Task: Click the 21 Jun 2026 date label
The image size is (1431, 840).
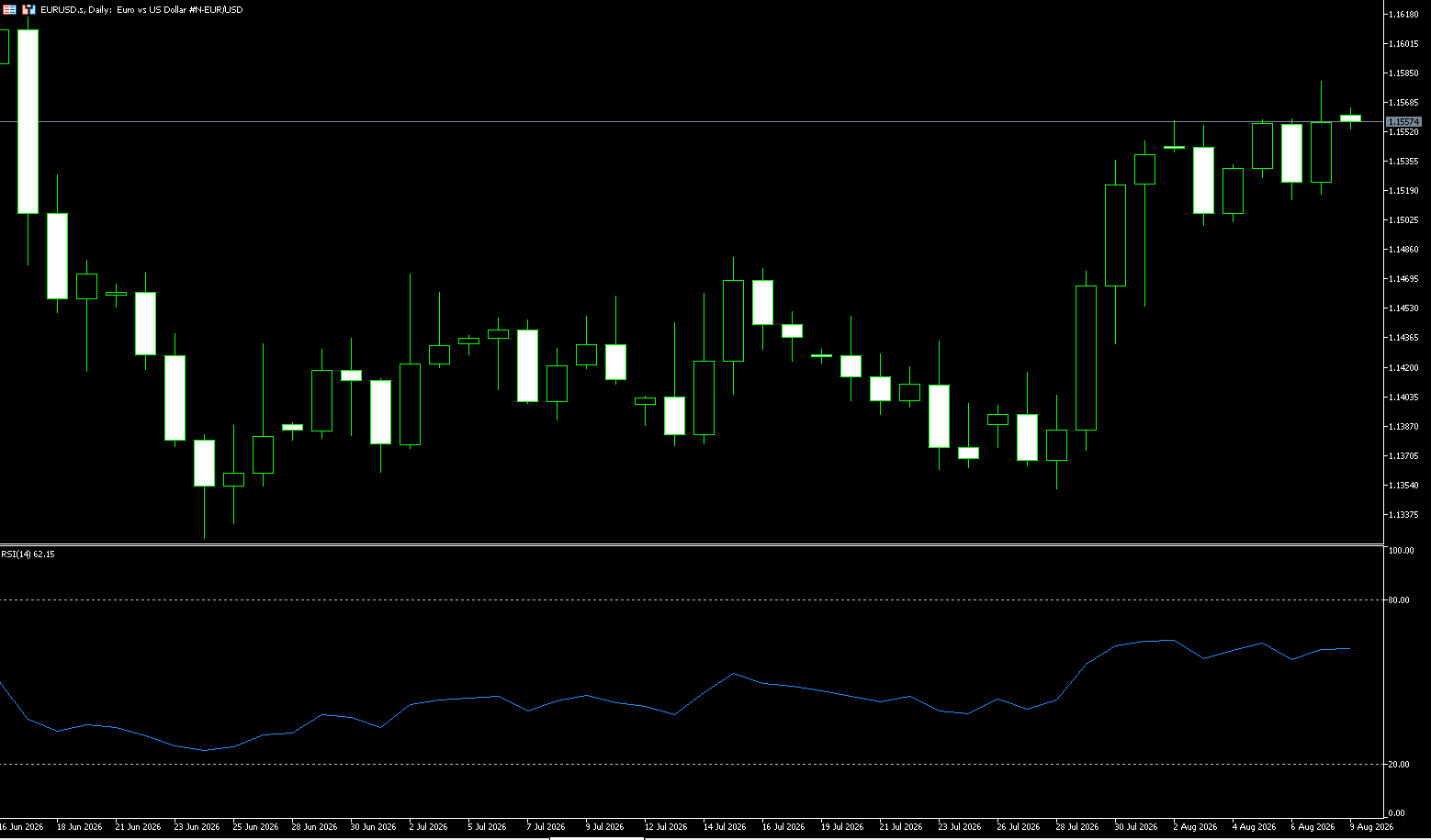Action: click(x=139, y=827)
